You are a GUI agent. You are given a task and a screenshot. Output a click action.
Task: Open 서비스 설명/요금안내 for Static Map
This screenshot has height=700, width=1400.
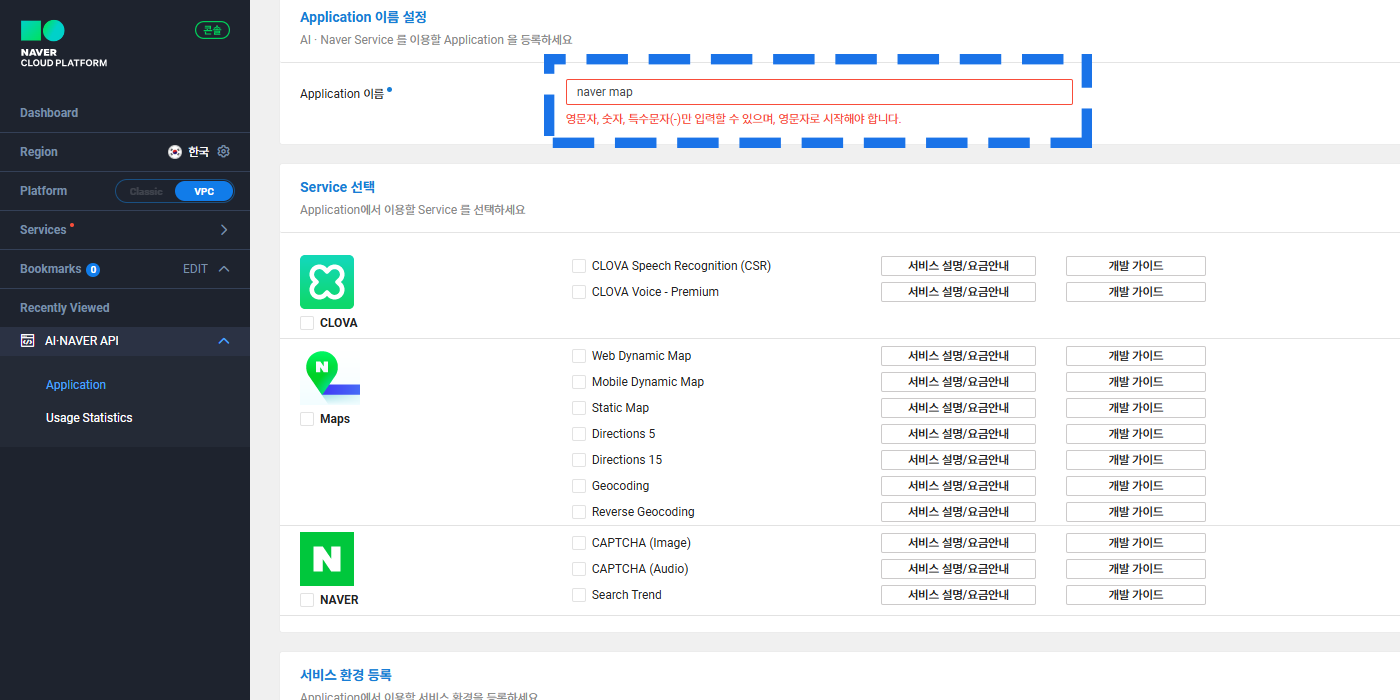pos(958,408)
